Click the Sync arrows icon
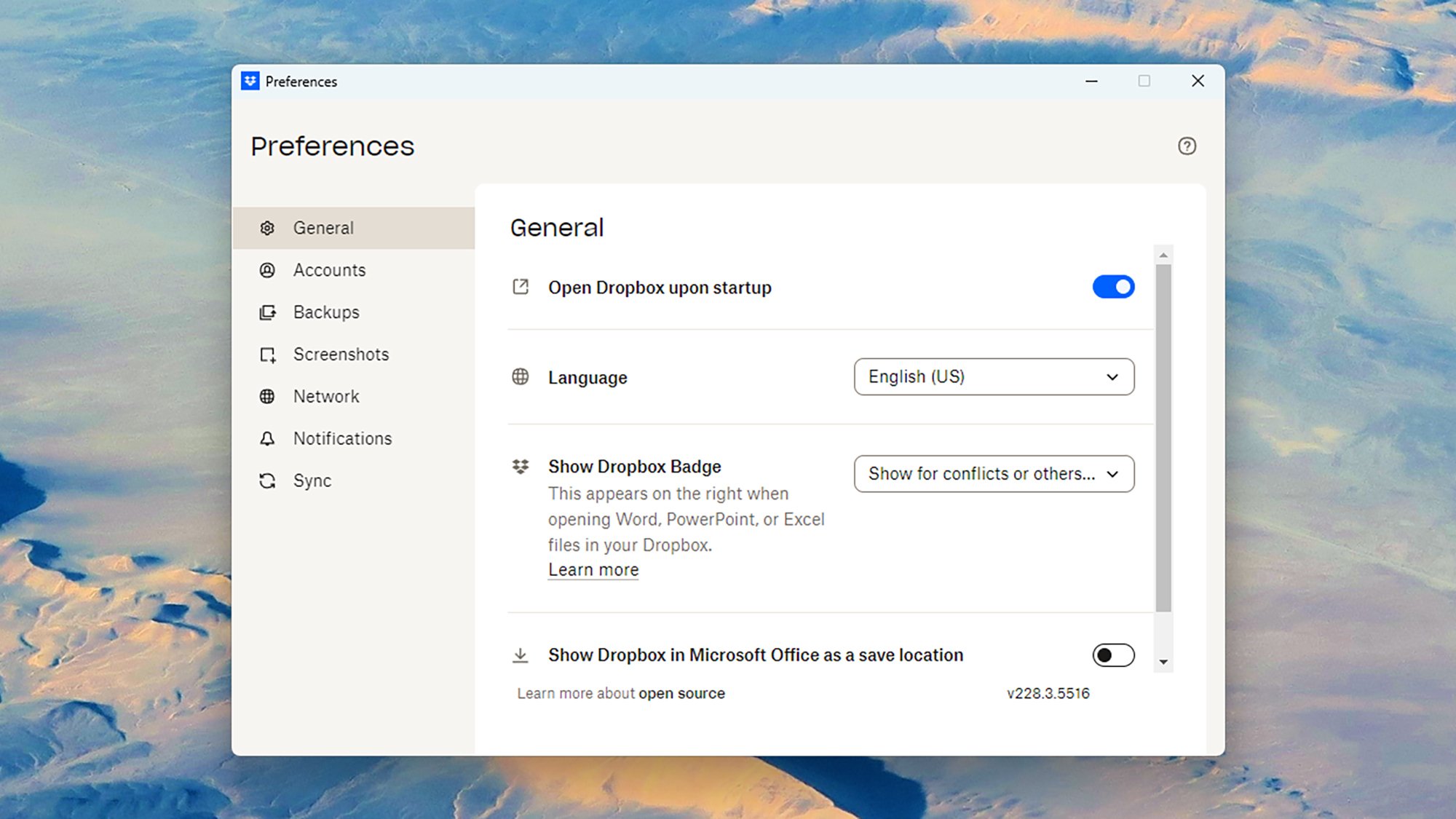Image resolution: width=1456 pixels, height=819 pixels. click(x=267, y=481)
